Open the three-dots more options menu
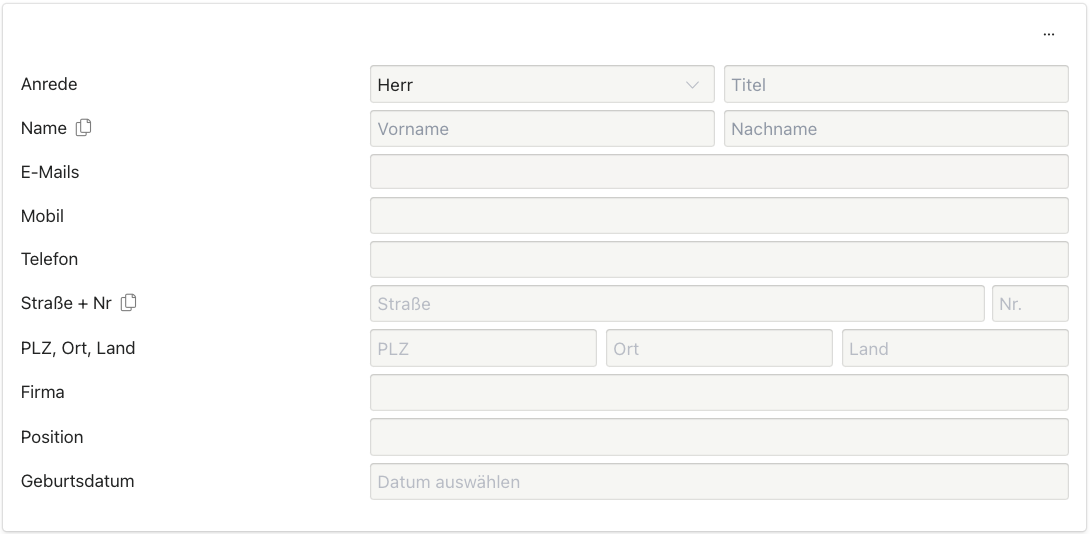The width and height of the screenshot is (1090, 534). (x=1048, y=34)
